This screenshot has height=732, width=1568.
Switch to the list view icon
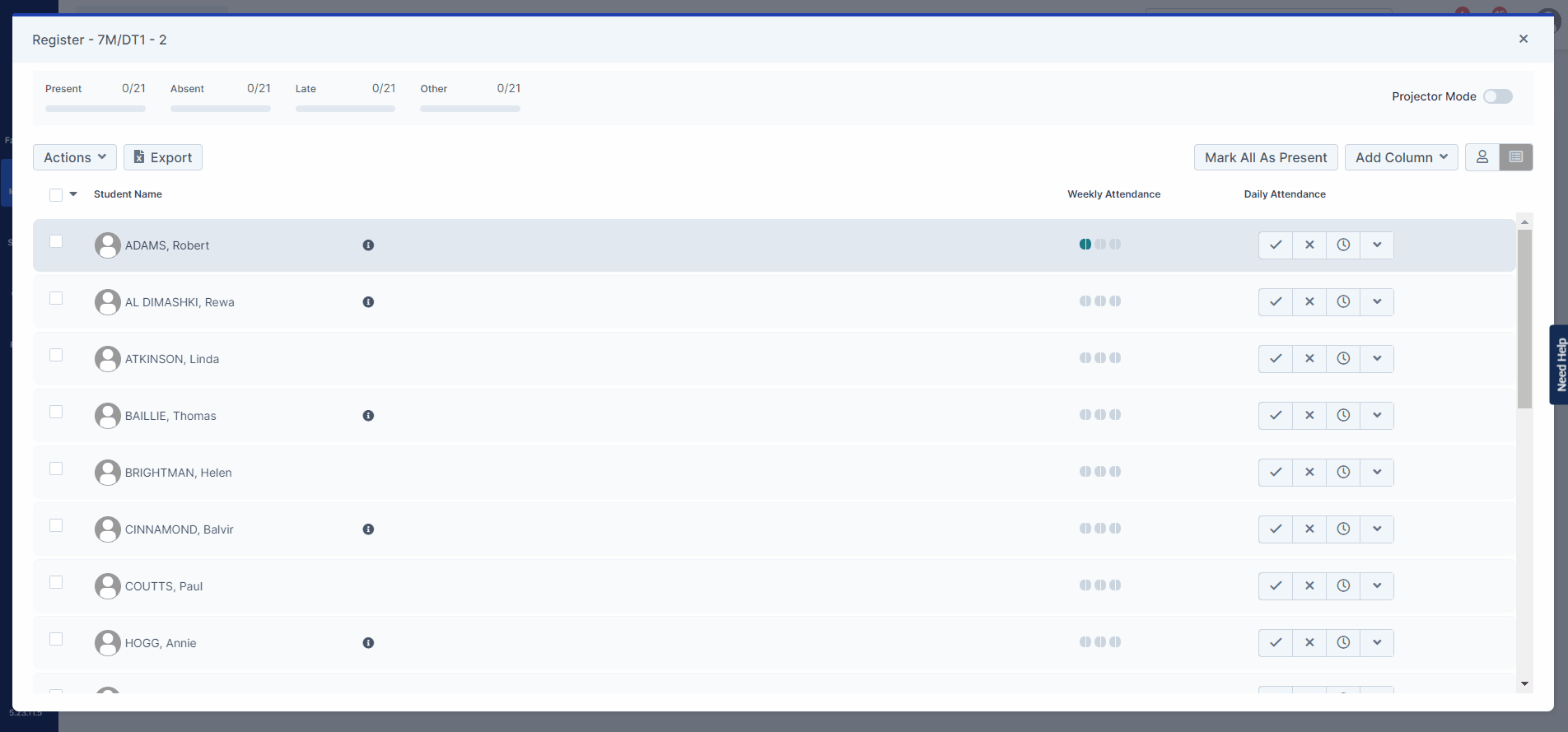coord(1515,157)
